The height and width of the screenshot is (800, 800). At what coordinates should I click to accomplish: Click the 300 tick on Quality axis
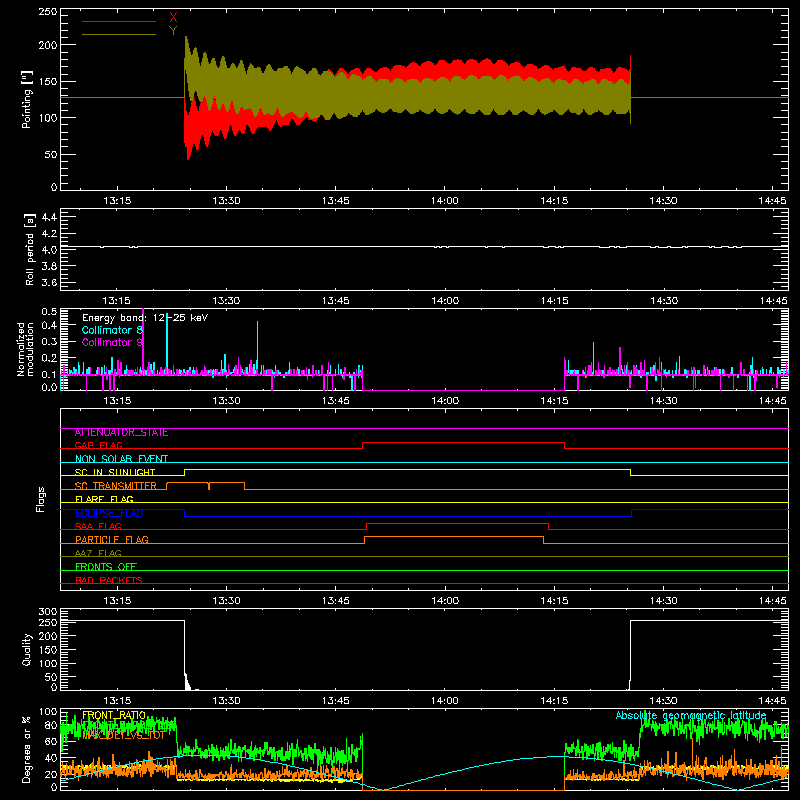click(47, 612)
